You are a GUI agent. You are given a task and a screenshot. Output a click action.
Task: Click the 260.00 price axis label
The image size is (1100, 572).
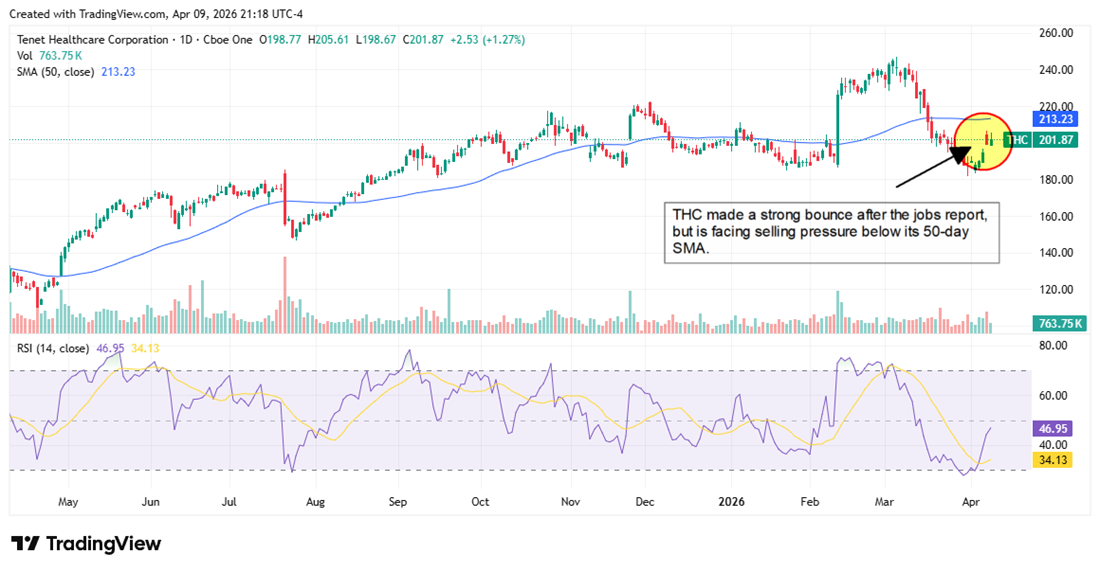pos(1054,33)
